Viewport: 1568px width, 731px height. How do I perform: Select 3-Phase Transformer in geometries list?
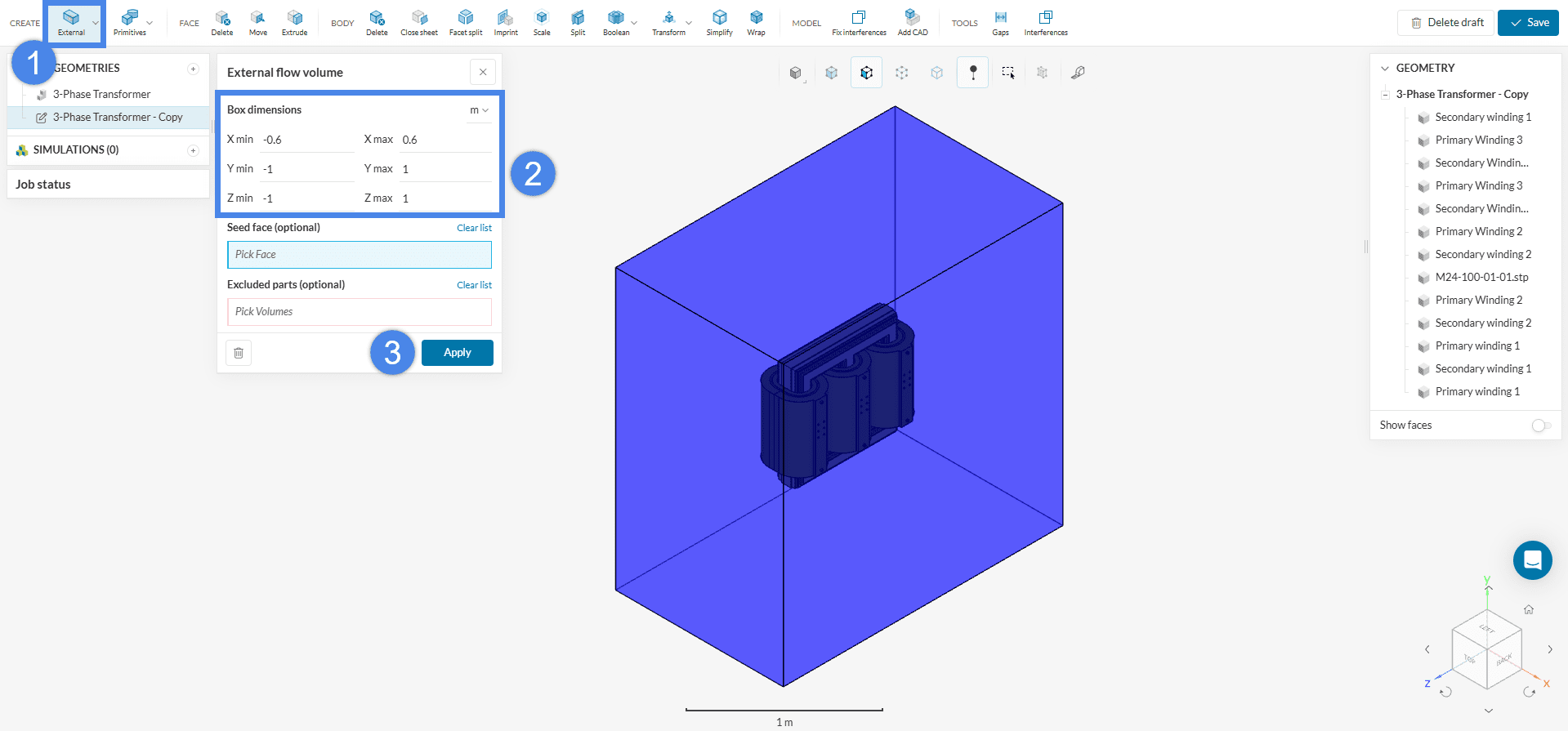pos(101,95)
